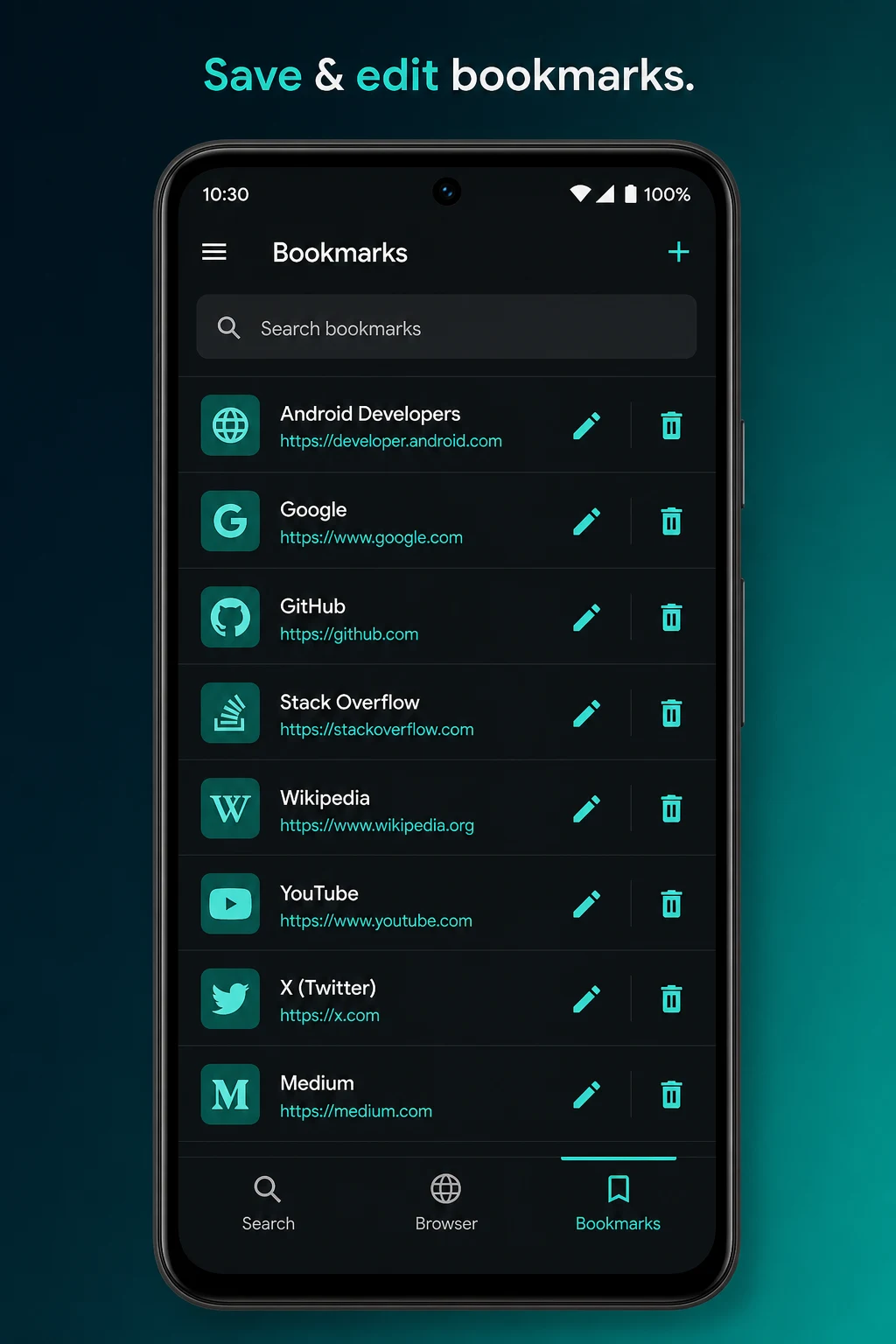
Task: Open https://x.com link
Action: pyautogui.click(x=330, y=1015)
